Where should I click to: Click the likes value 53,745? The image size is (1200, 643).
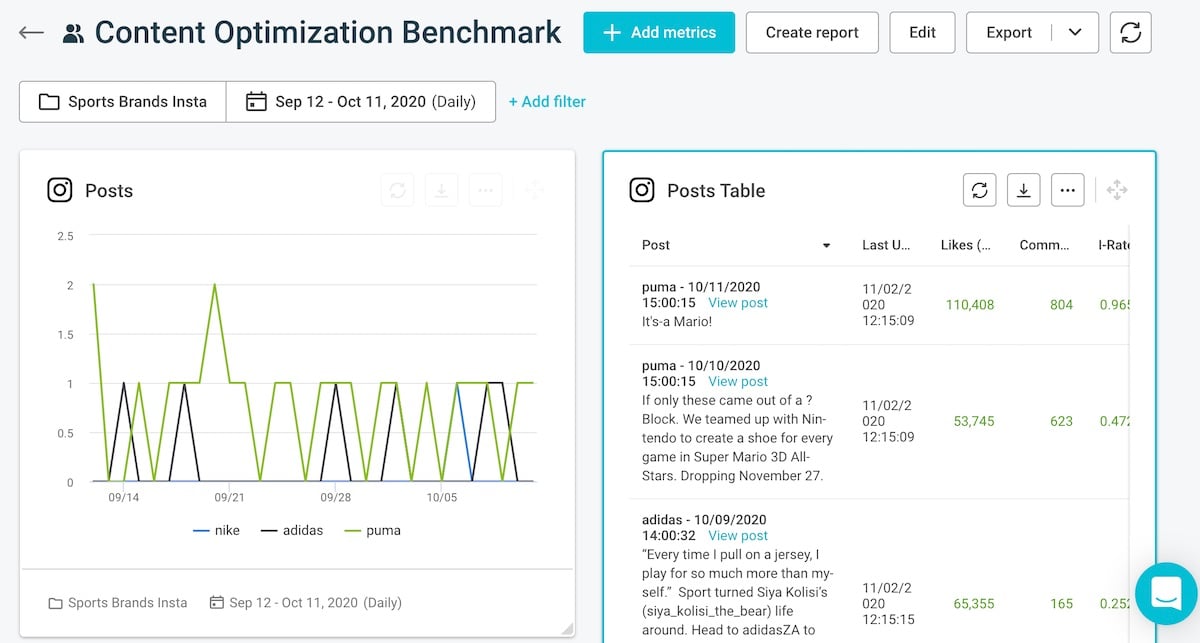tap(974, 421)
